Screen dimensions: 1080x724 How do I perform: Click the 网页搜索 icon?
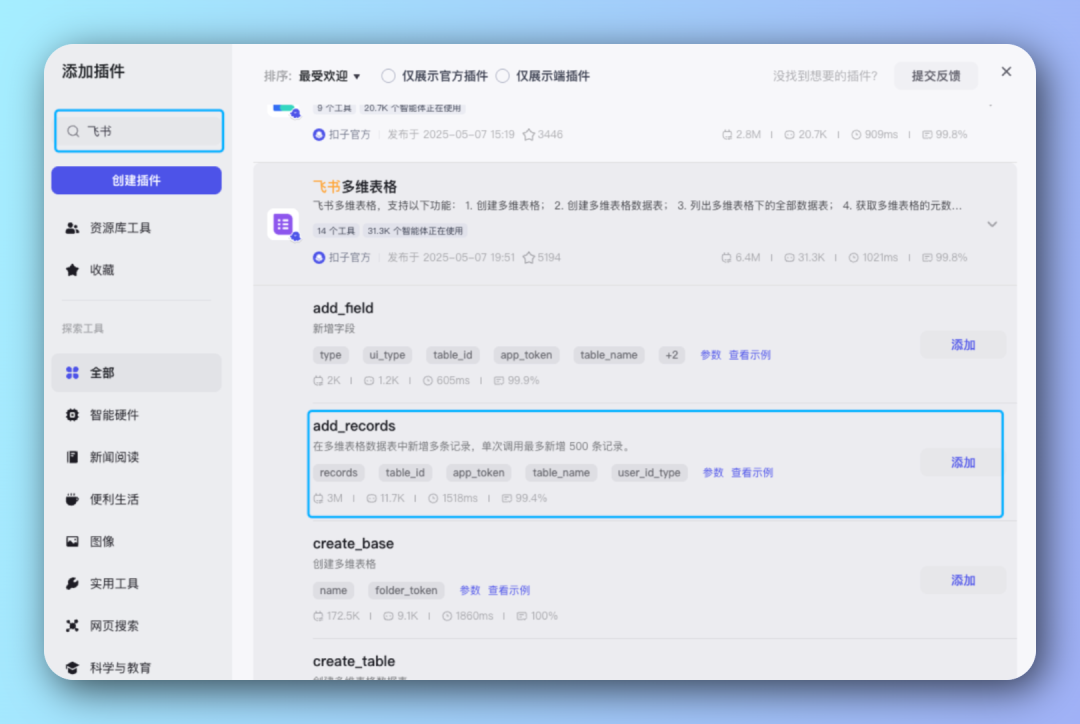pos(72,625)
